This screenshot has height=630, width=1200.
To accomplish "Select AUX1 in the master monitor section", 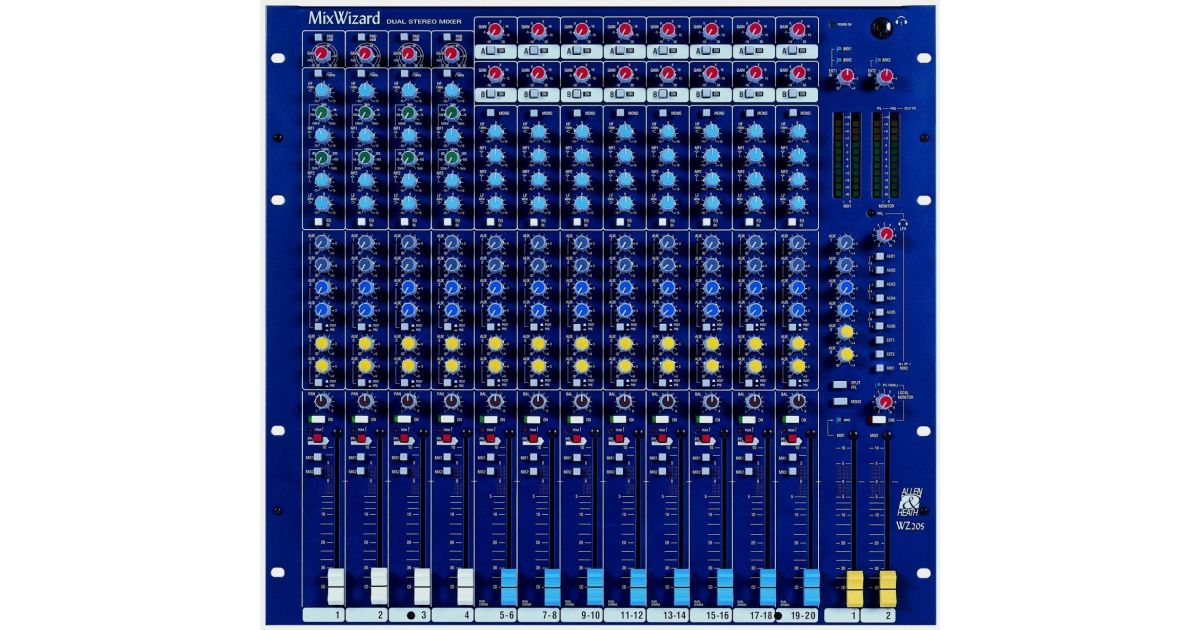I will click(x=879, y=256).
